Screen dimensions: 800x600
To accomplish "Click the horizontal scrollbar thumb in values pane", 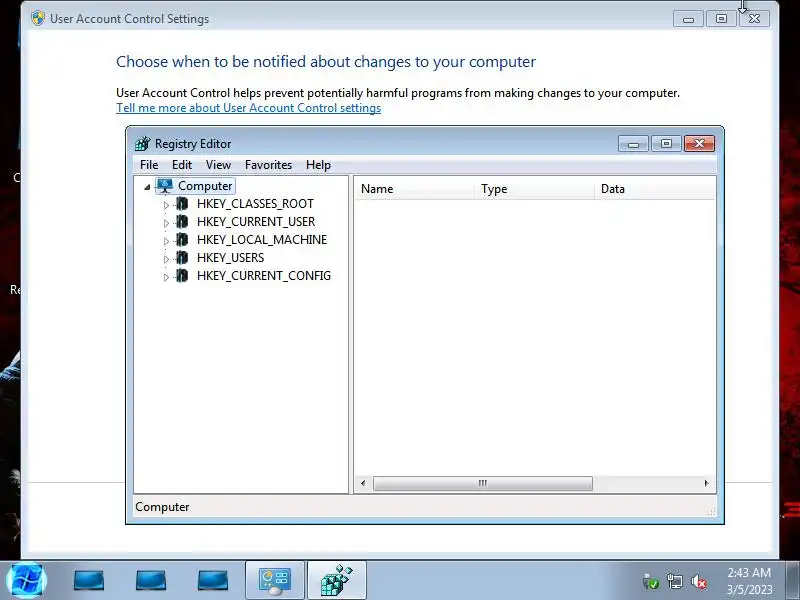I will (x=483, y=483).
